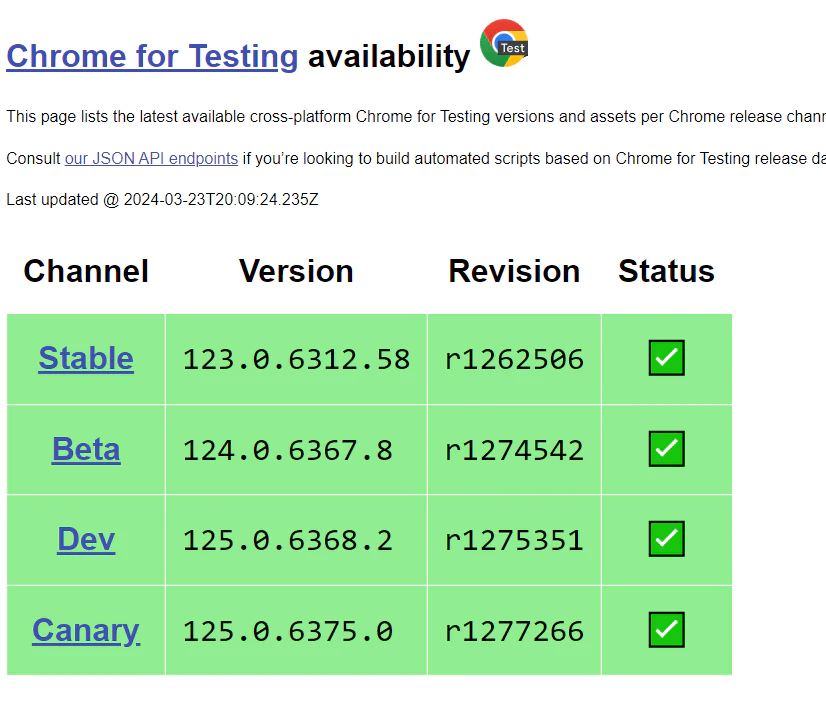
Task: Click the Last updated timestamp text
Action: [162, 200]
